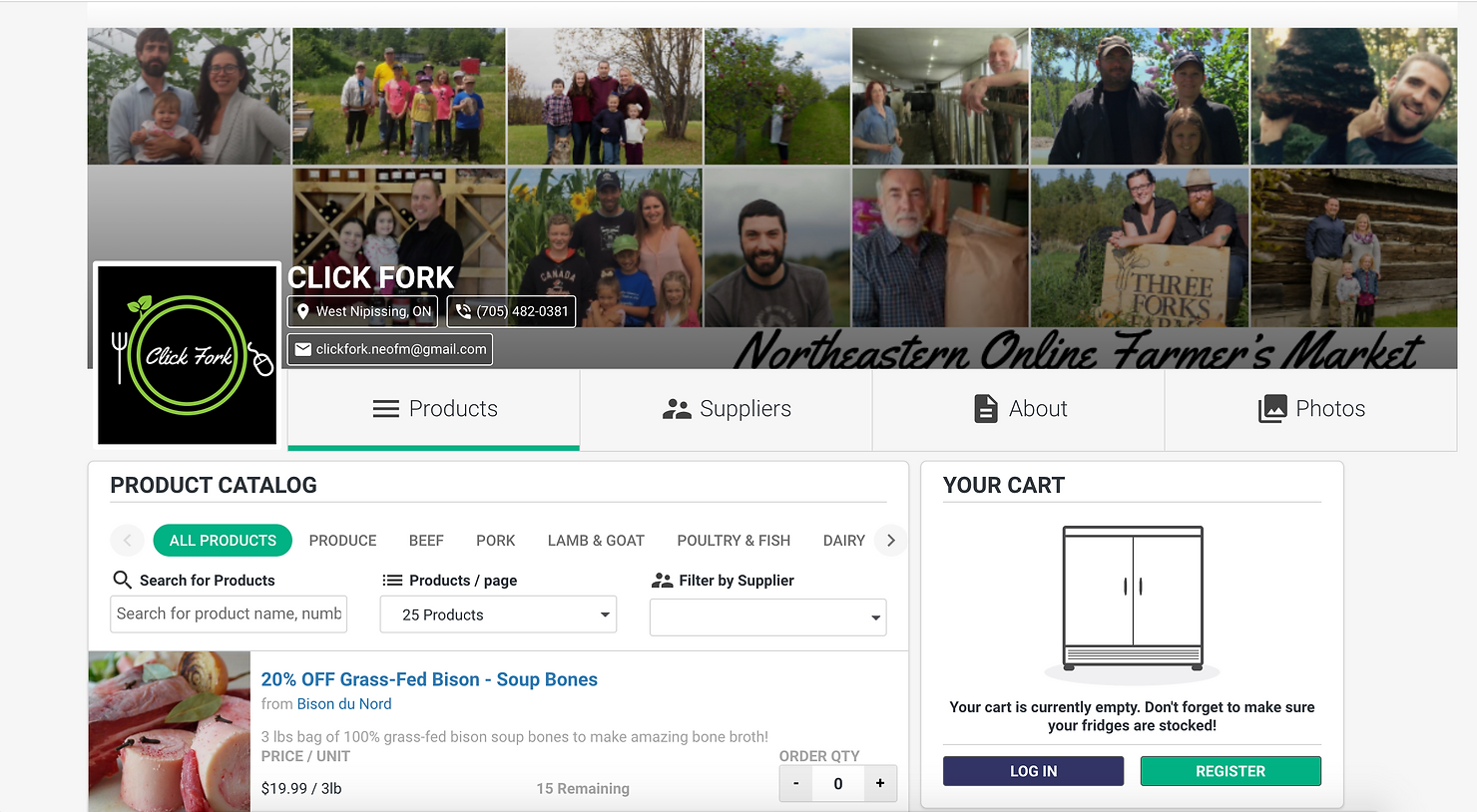Screen dimensions: 1477x812
Task: Click the LOG IN button
Action: pos(1033,771)
